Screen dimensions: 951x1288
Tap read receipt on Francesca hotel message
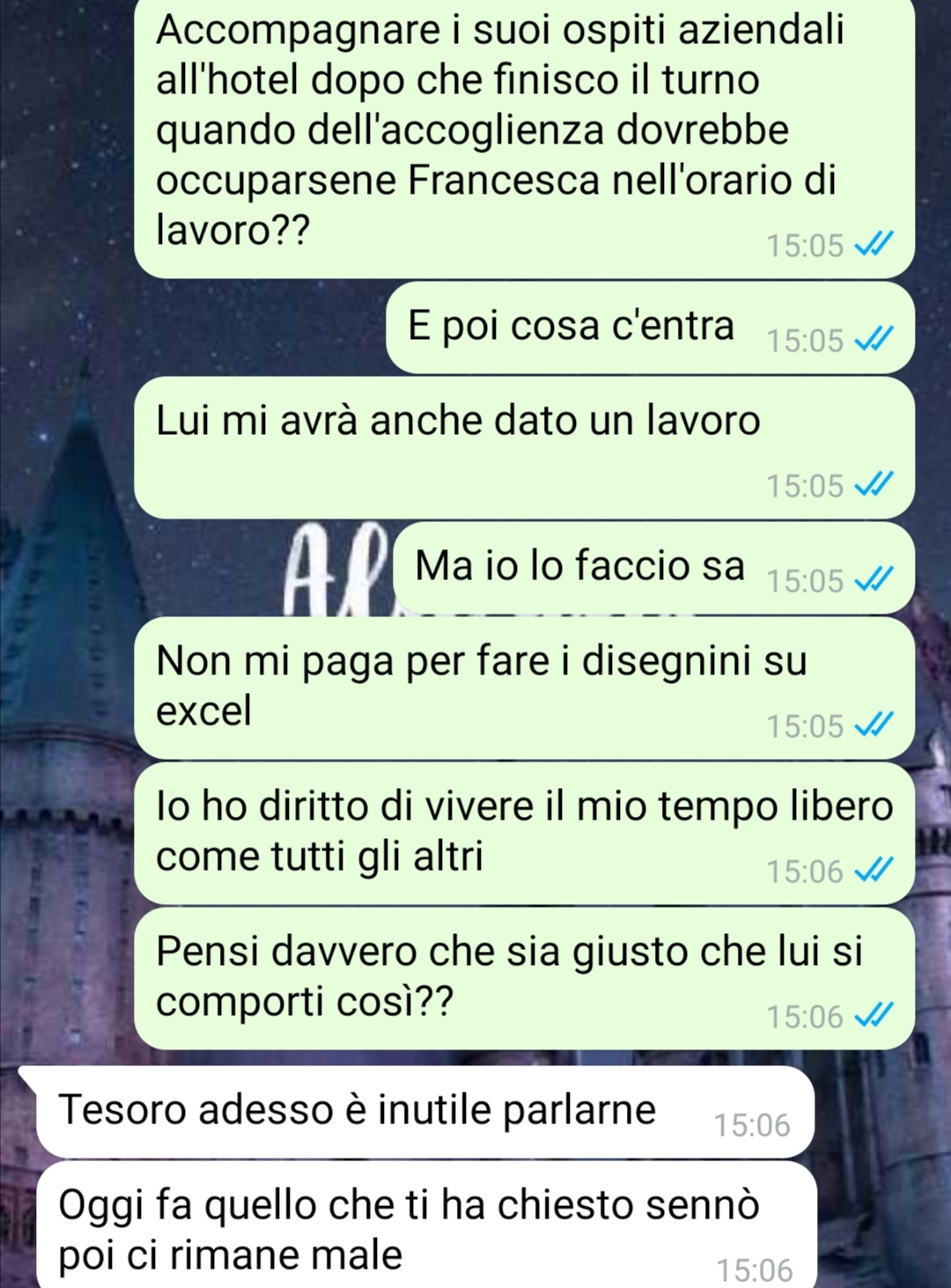(874, 244)
